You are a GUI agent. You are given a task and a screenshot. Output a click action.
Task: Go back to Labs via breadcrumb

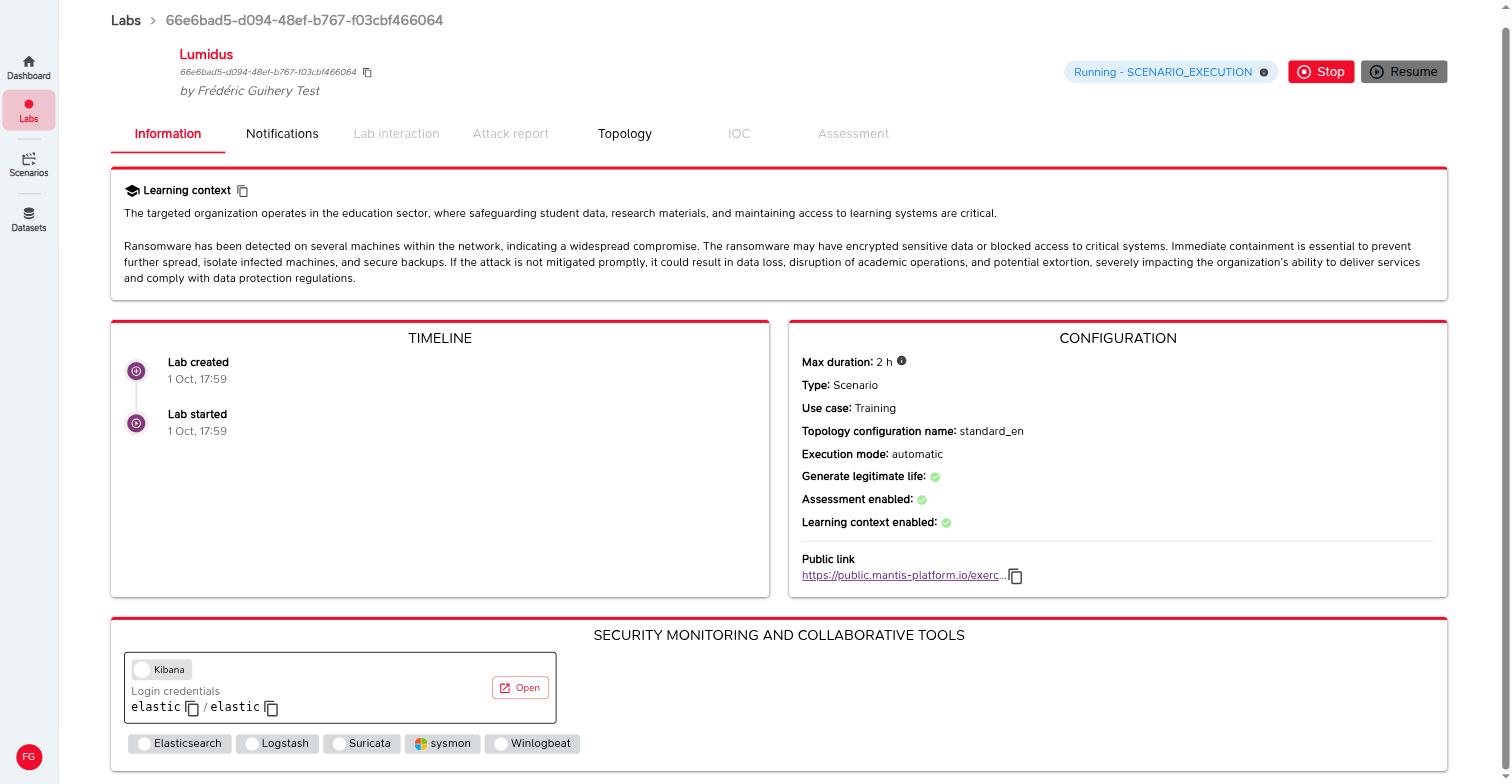126,20
